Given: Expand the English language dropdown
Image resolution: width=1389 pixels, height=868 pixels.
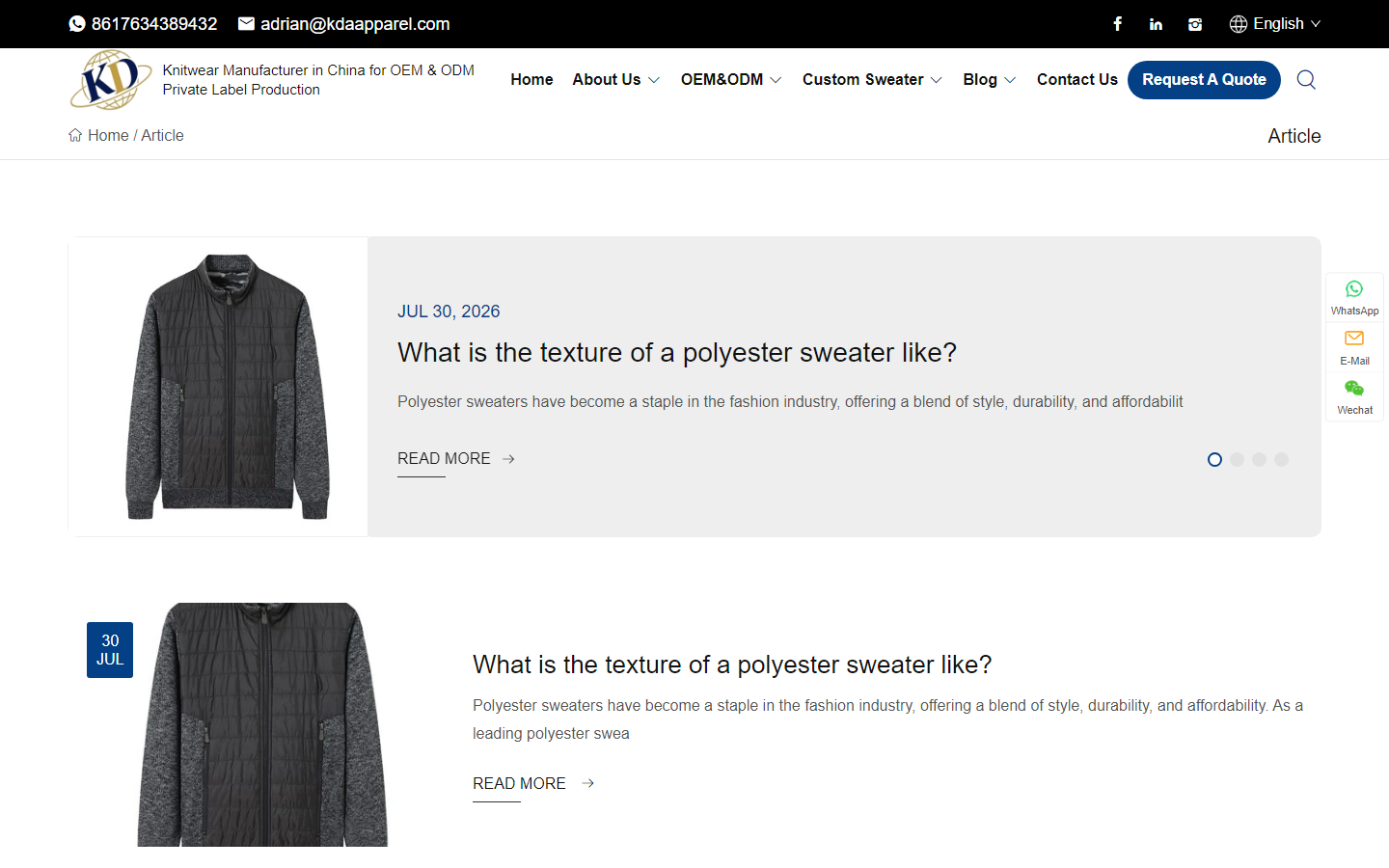Looking at the screenshot, I should 1275,24.
